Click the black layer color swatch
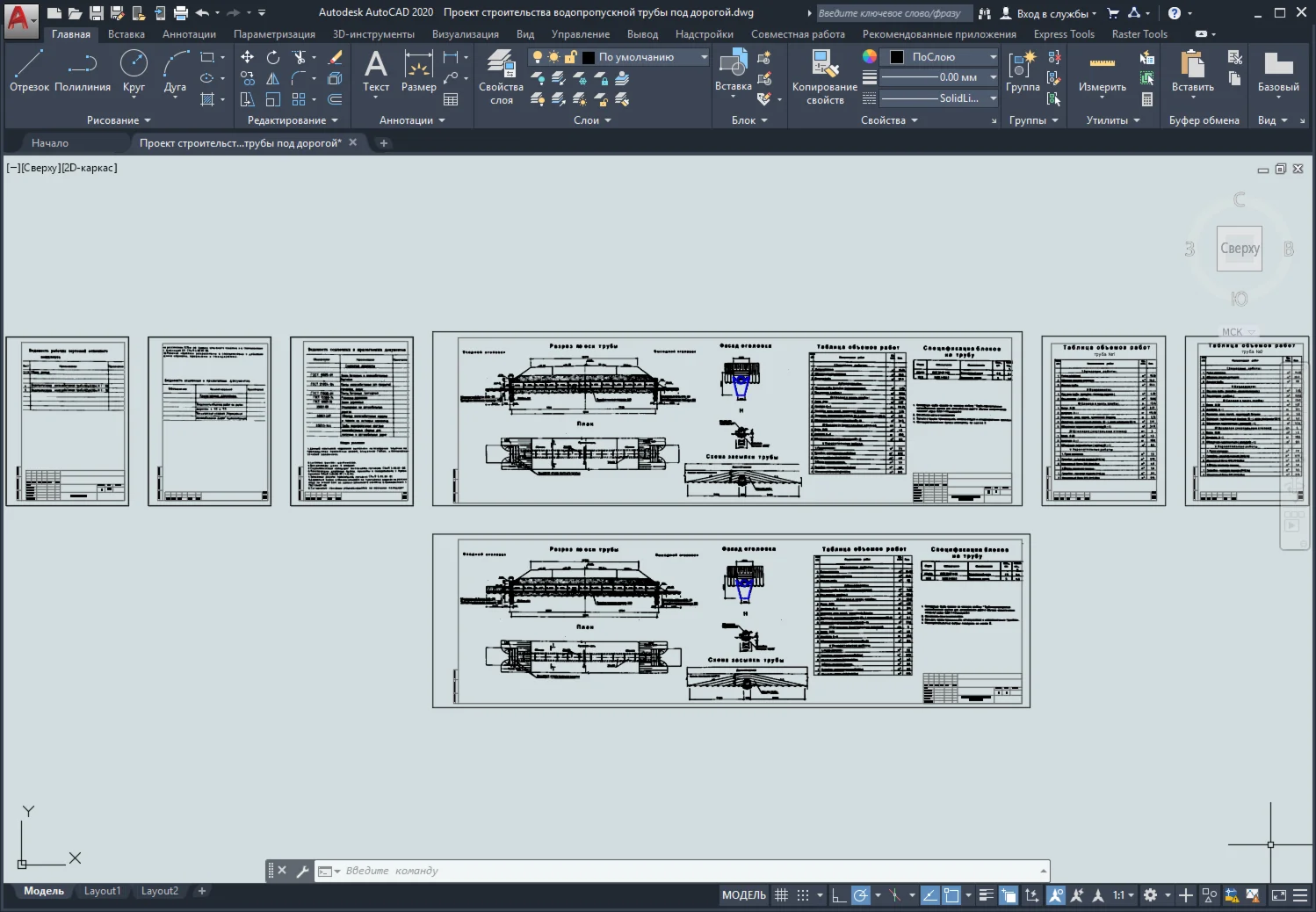 589,57
